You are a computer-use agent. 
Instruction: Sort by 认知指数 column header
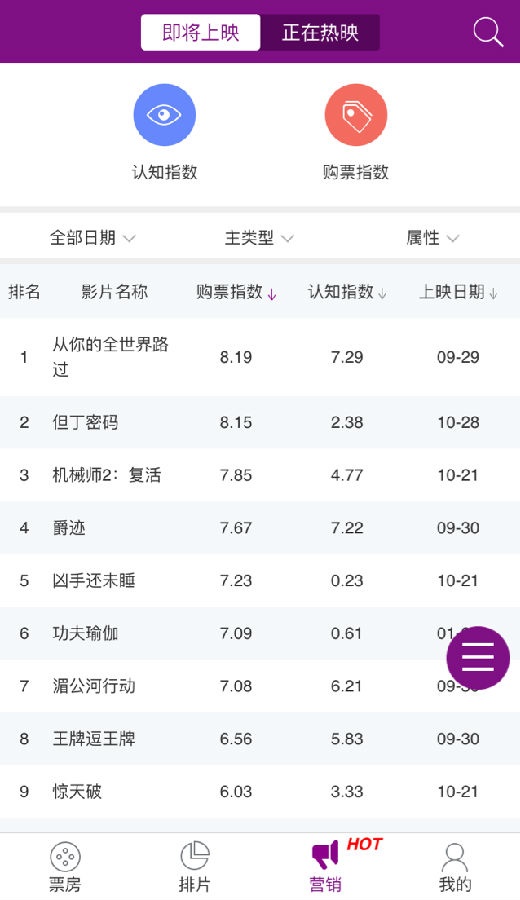coord(347,292)
